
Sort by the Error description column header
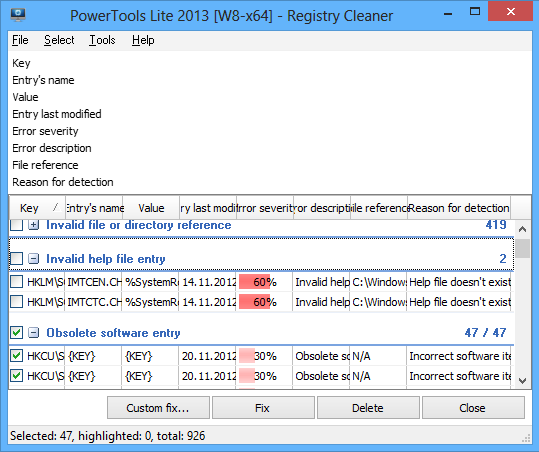[x=322, y=208]
